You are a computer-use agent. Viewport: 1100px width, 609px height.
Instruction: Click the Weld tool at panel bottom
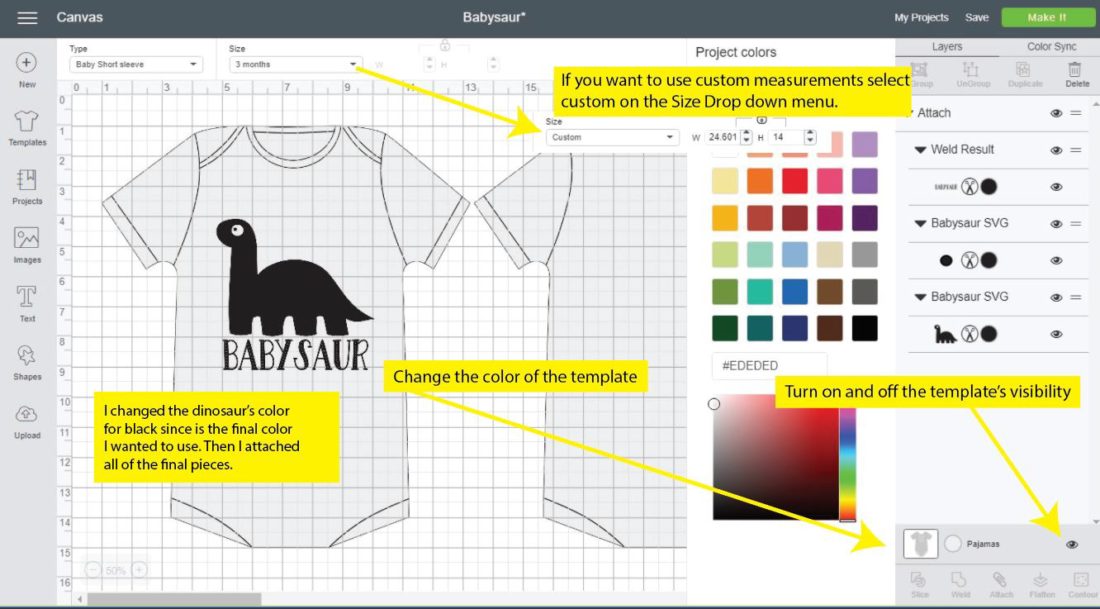[960, 584]
